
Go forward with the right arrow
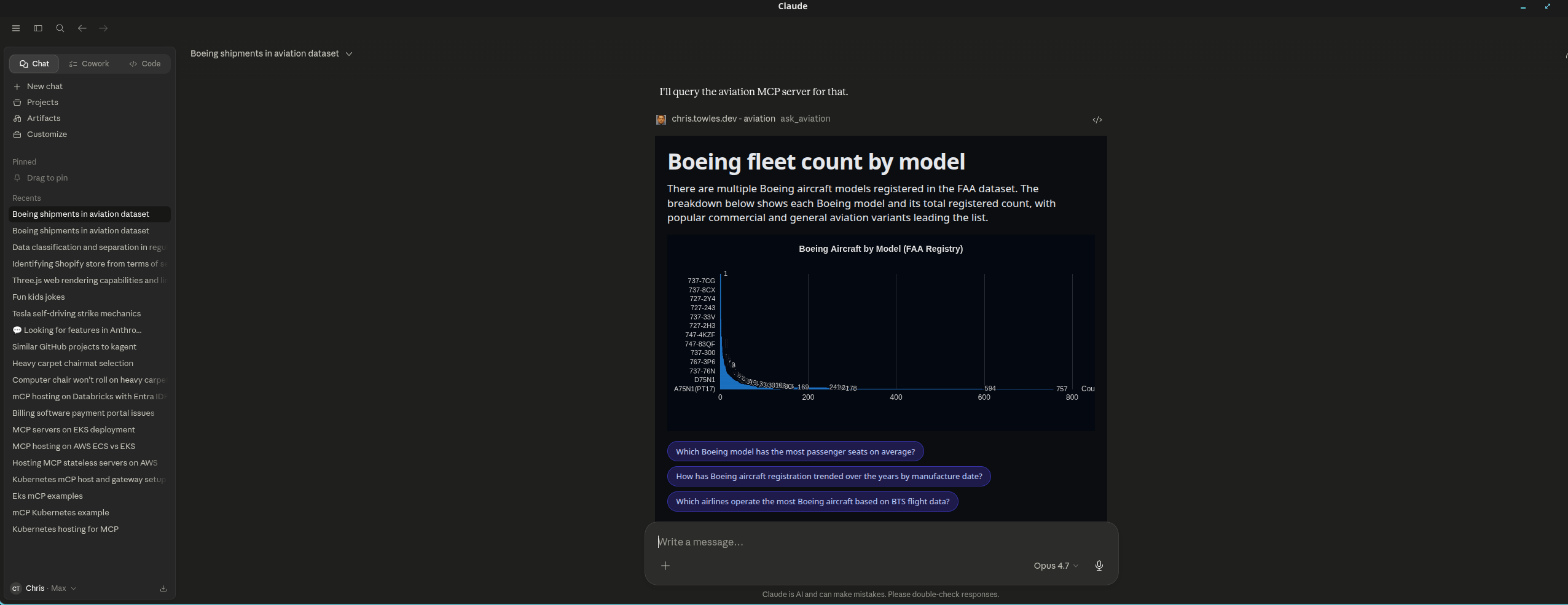(104, 28)
